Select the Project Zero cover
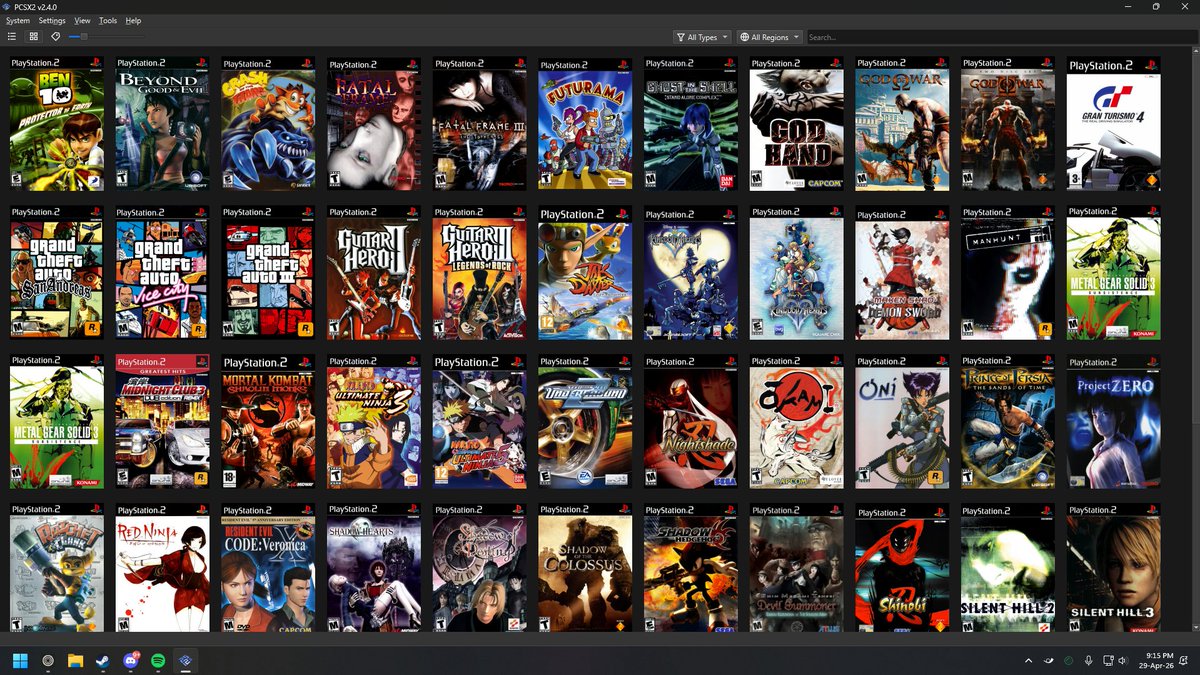The width and height of the screenshot is (1200, 675). coord(1114,422)
